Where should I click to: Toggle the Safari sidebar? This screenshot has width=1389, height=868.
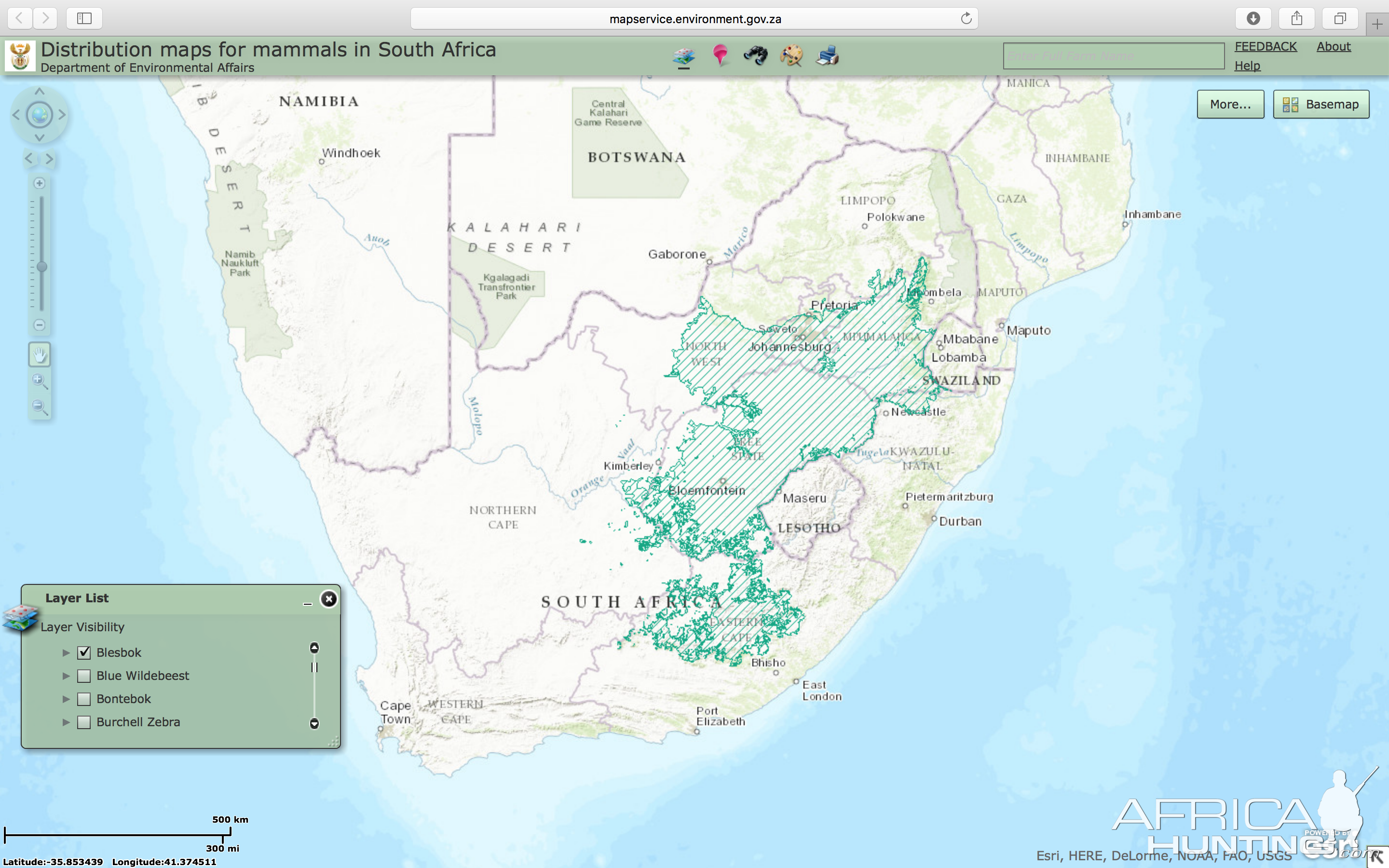pos(84,18)
